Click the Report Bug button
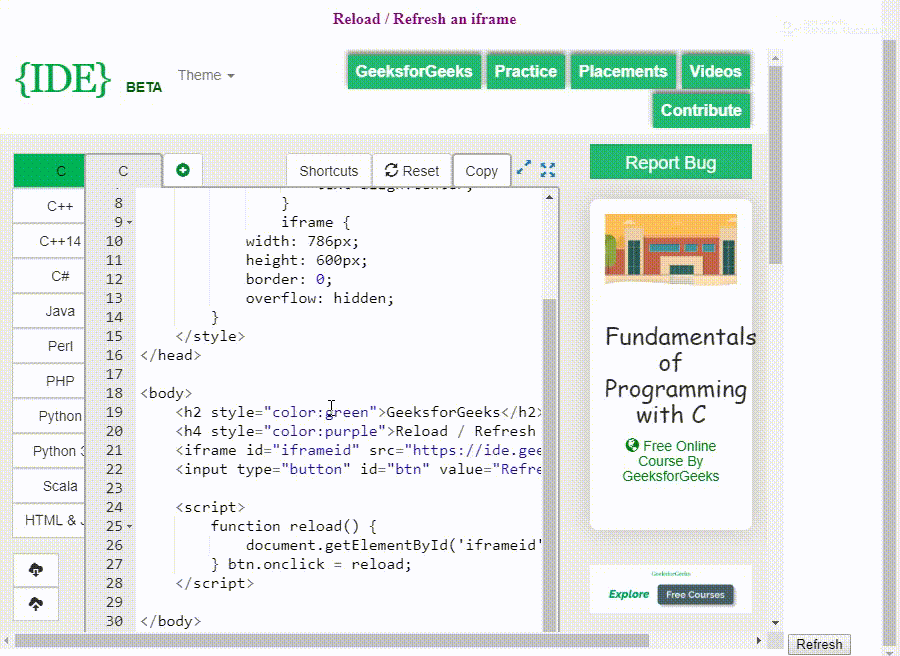This screenshot has width=900, height=656. (x=670, y=161)
